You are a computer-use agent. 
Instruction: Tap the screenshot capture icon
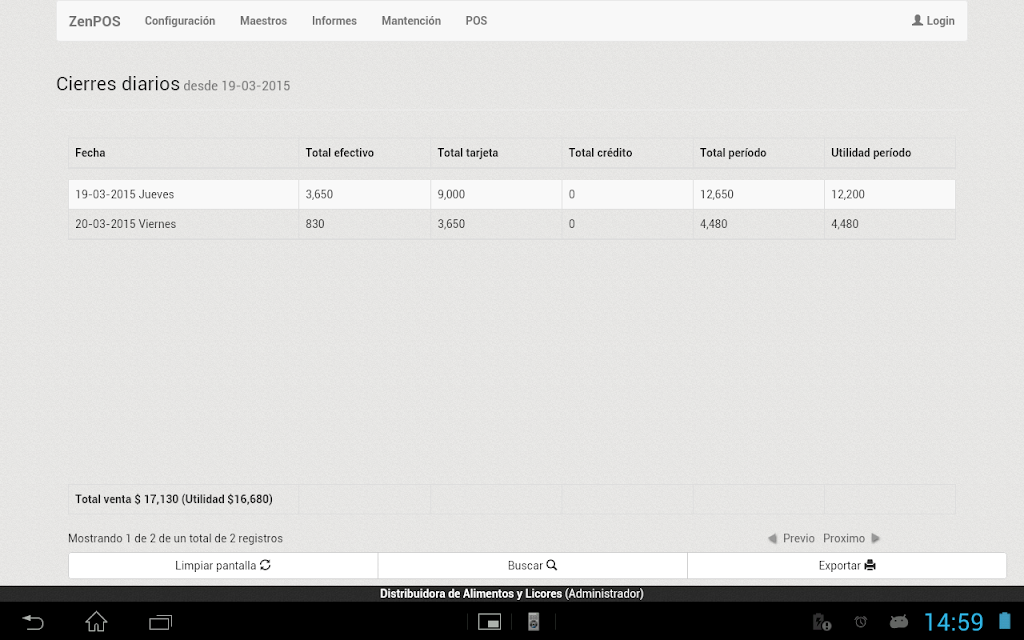click(489, 622)
